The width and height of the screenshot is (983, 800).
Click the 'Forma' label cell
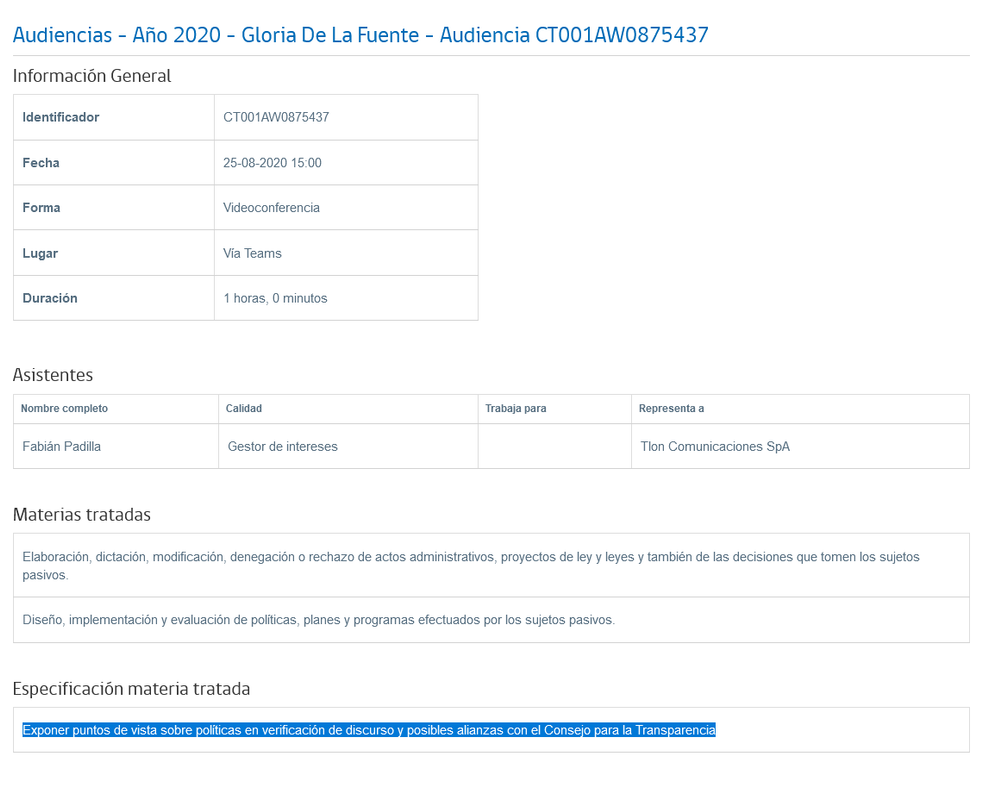(114, 208)
